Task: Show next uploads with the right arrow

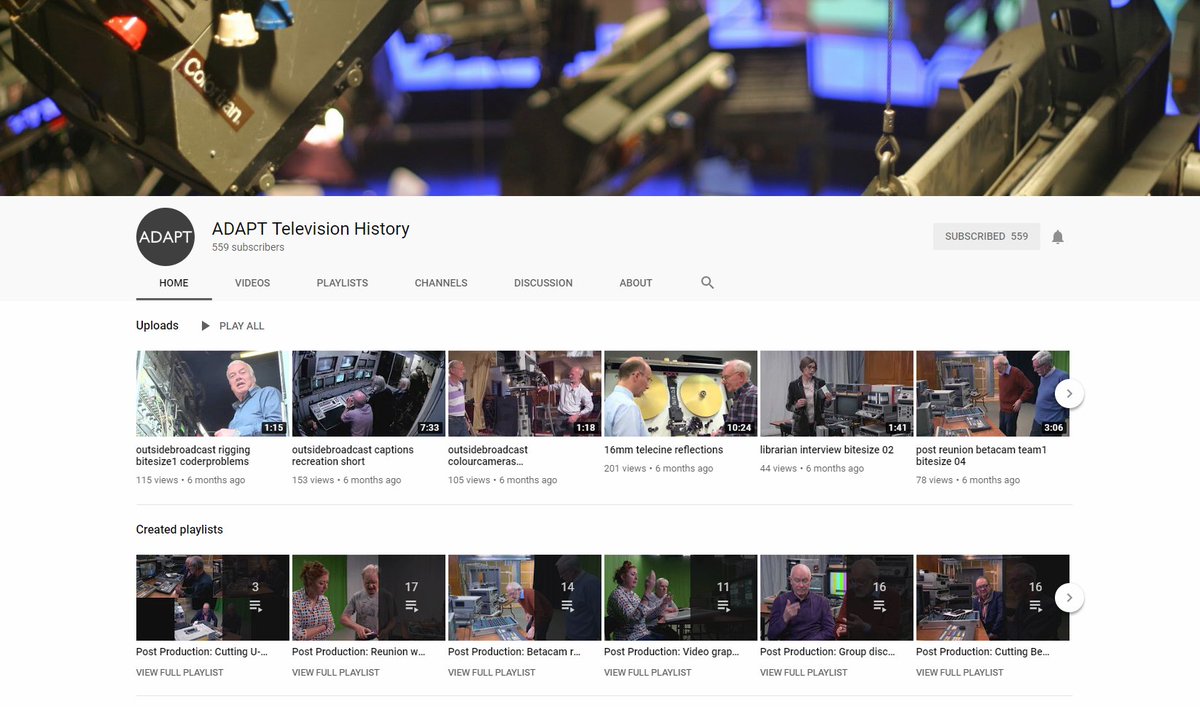Action: coord(1069,394)
